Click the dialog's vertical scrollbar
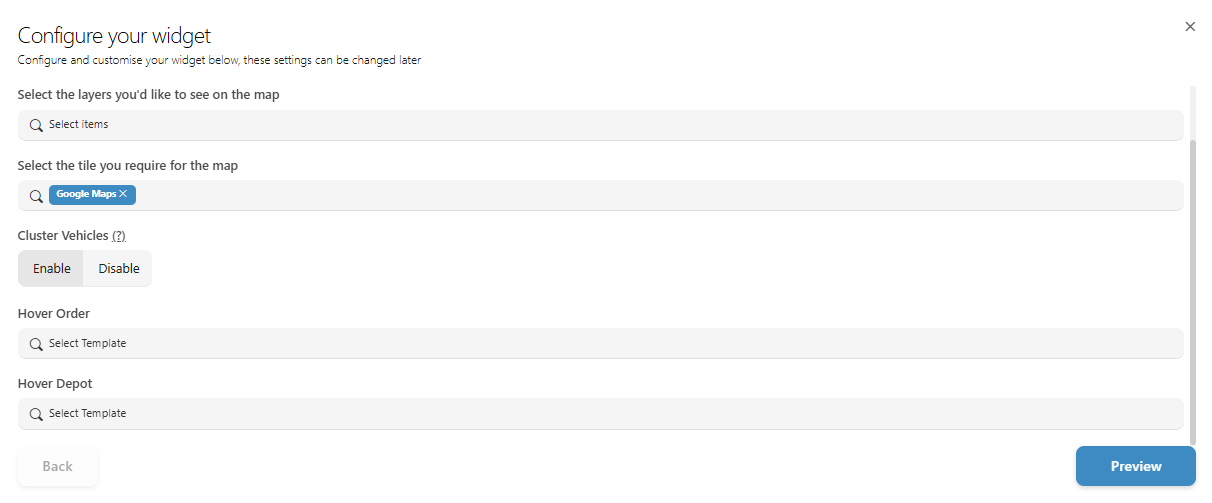1212x503 pixels. click(1191, 290)
